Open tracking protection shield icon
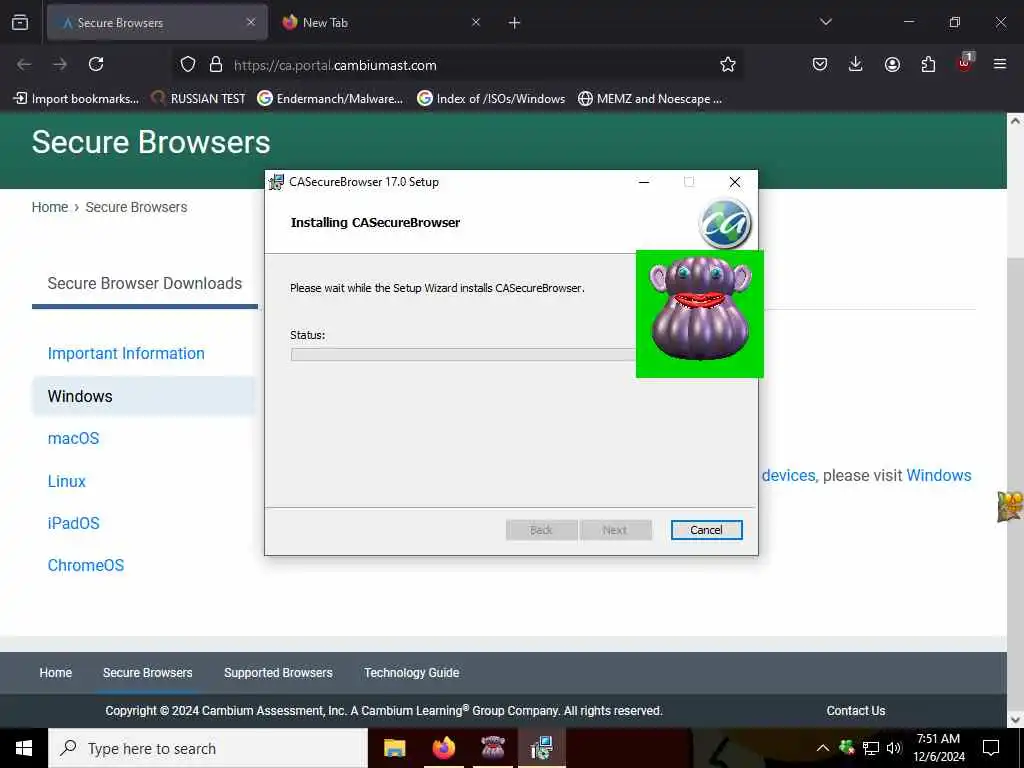This screenshot has height=768, width=1024. click(x=188, y=64)
